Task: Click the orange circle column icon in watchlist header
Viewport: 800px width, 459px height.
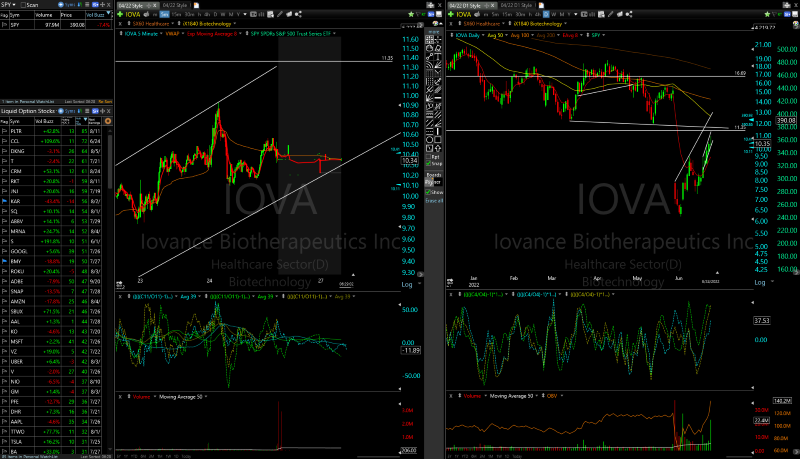Action: click(108, 121)
